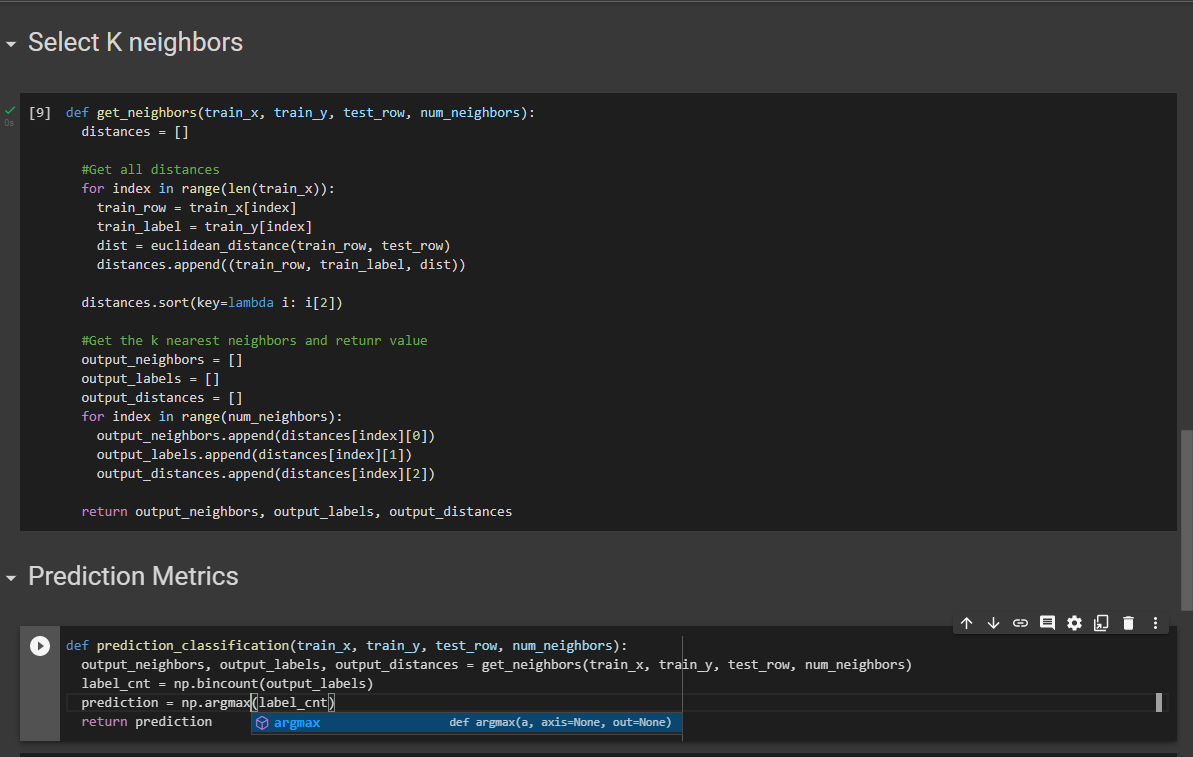Click the def prediction_classification line
Viewport: 1193px width, 757px height.
[346, 645]
